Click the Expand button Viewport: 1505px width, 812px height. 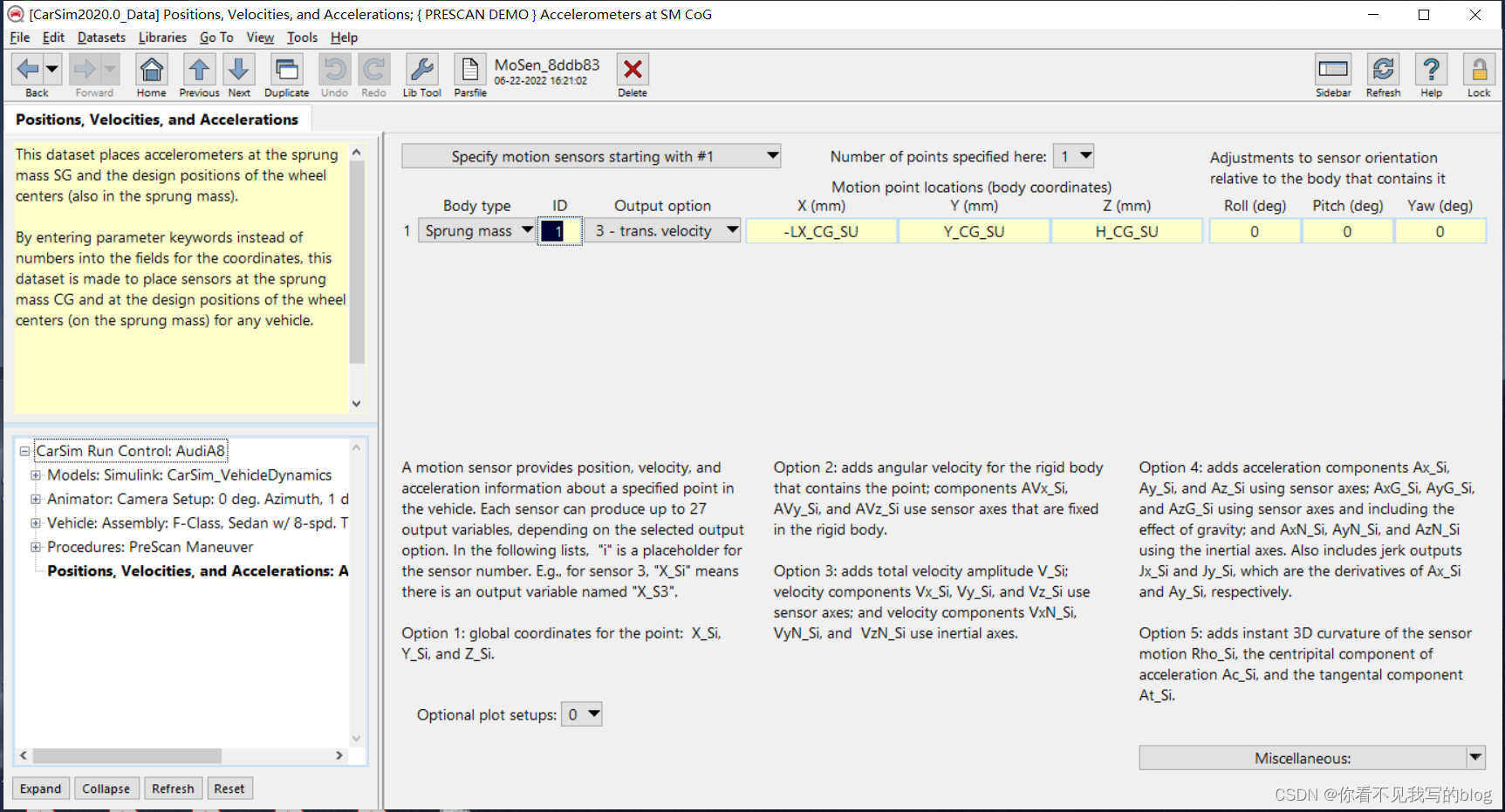(41, 788)
